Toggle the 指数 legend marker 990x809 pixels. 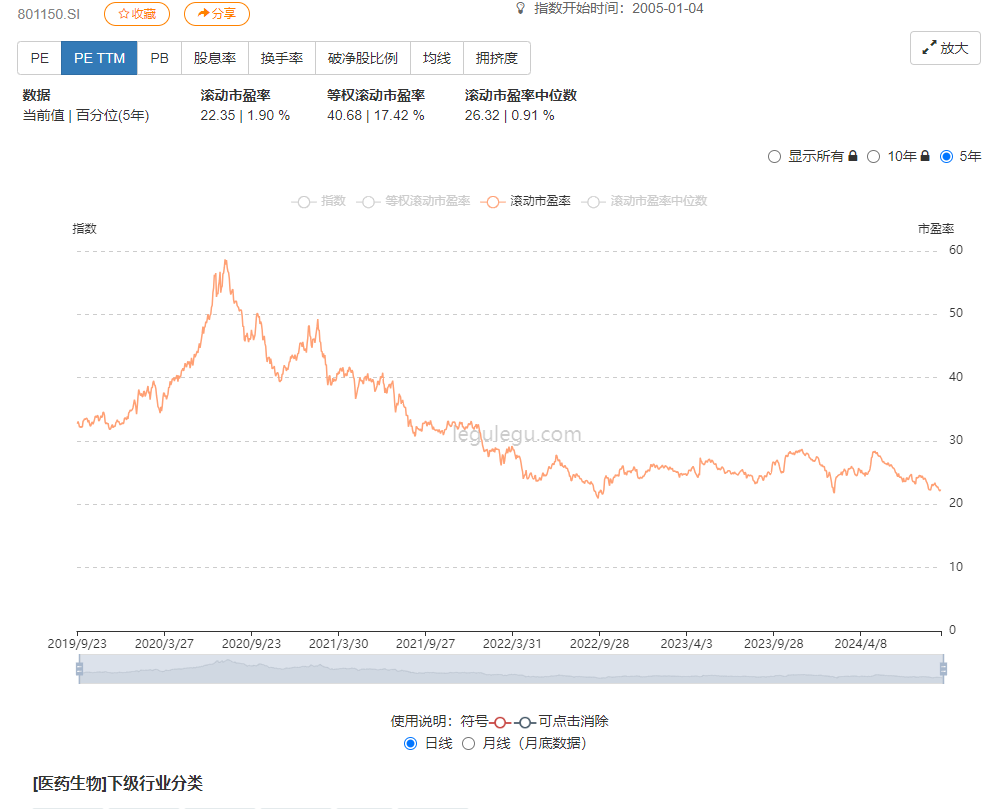coord(305,201)
